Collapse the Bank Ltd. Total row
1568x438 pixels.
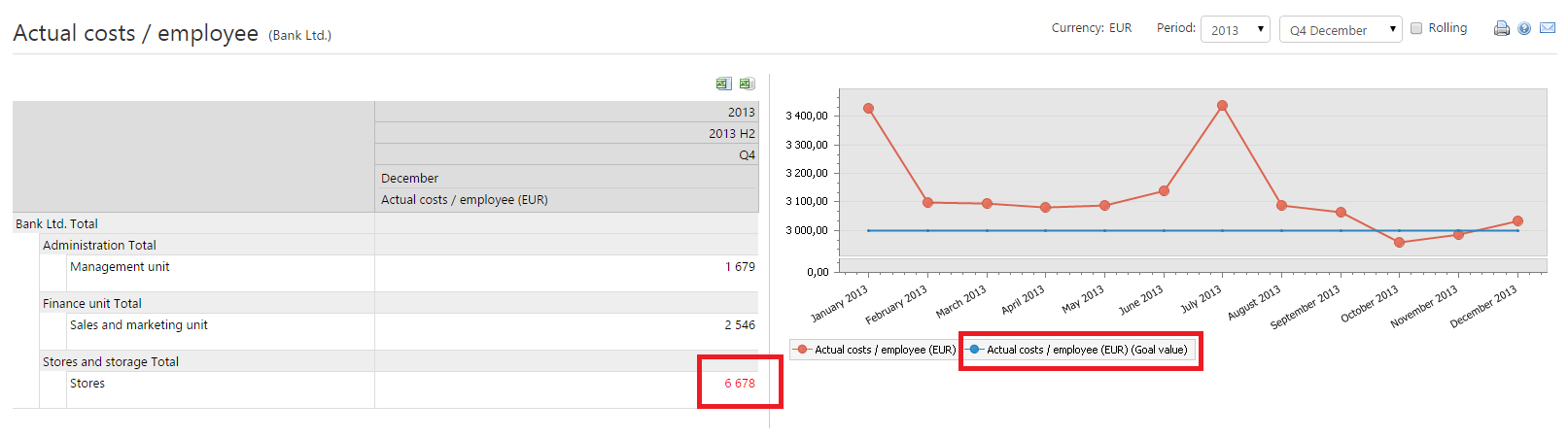pos(56,224)
